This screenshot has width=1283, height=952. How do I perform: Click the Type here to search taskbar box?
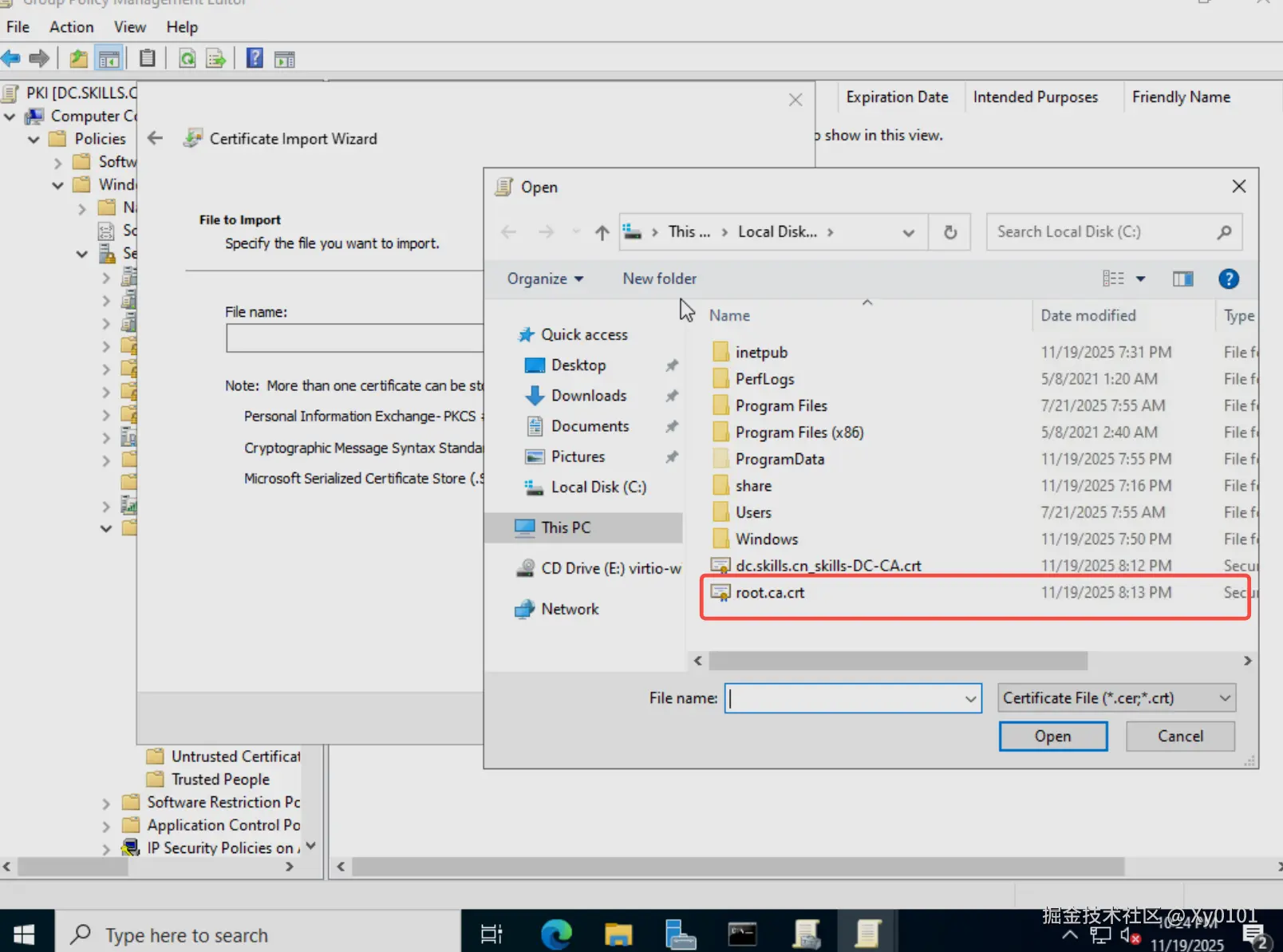click(x=258, y=934)
